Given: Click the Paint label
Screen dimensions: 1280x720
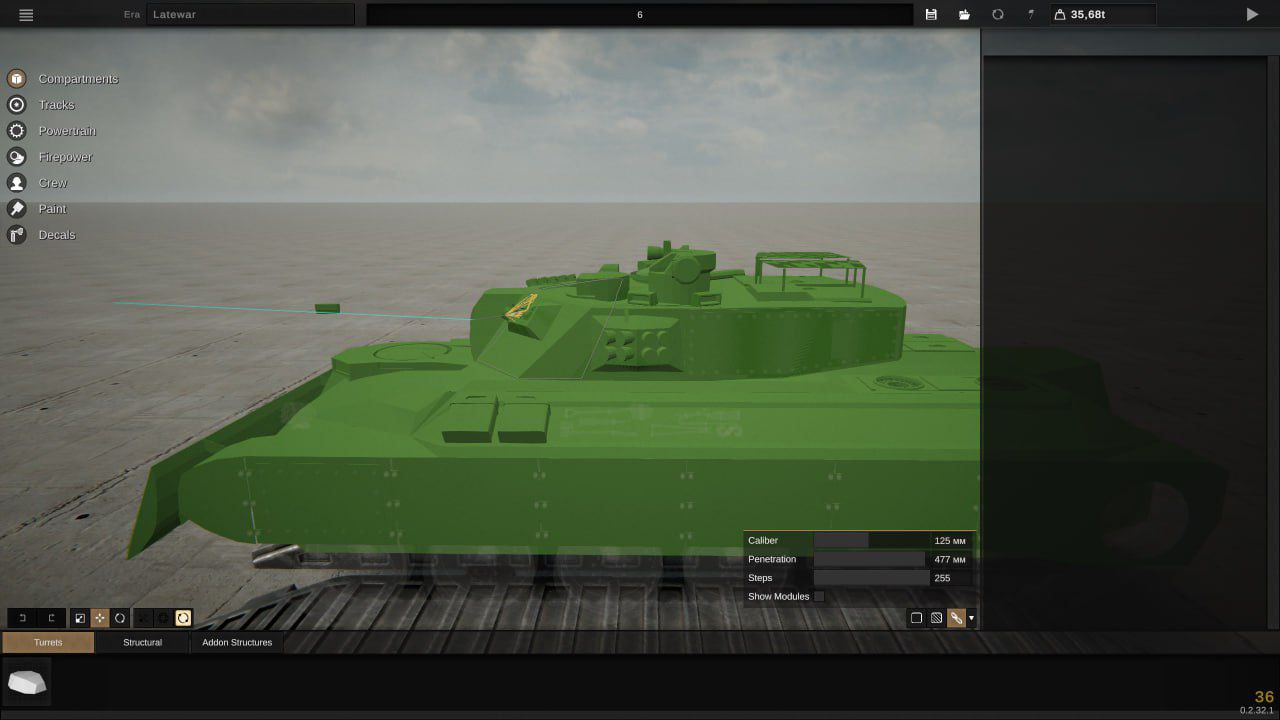Looking at the screenshot, I should point(52,209).
